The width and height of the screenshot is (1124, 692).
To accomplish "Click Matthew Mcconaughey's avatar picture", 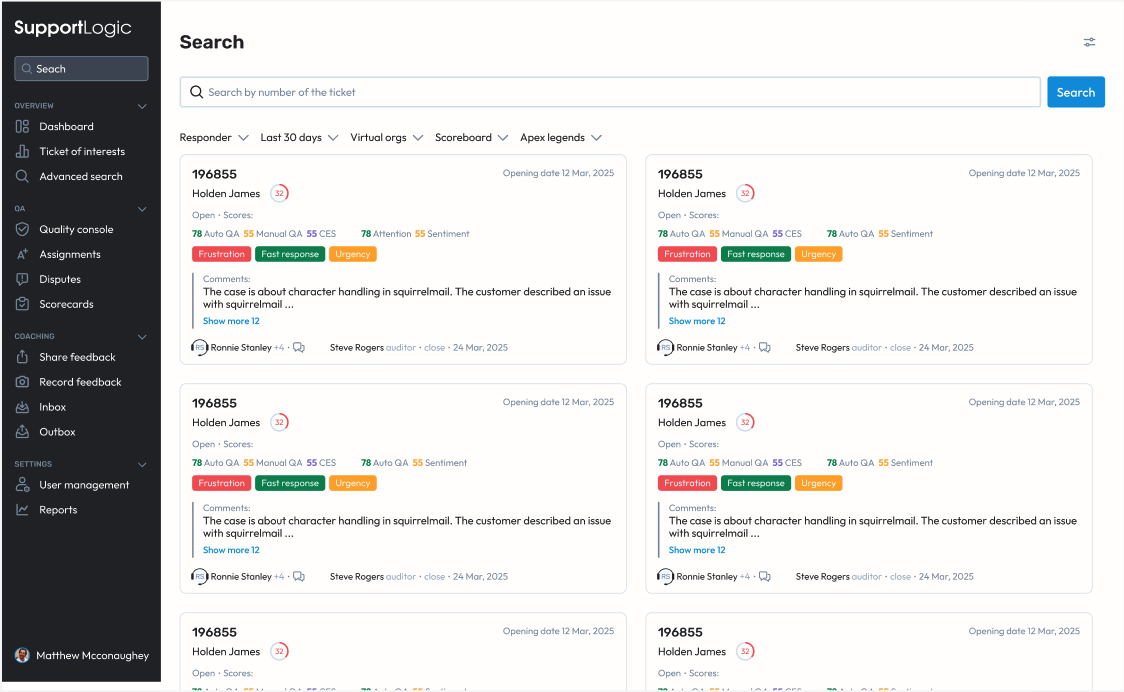I will click(22, 655).
